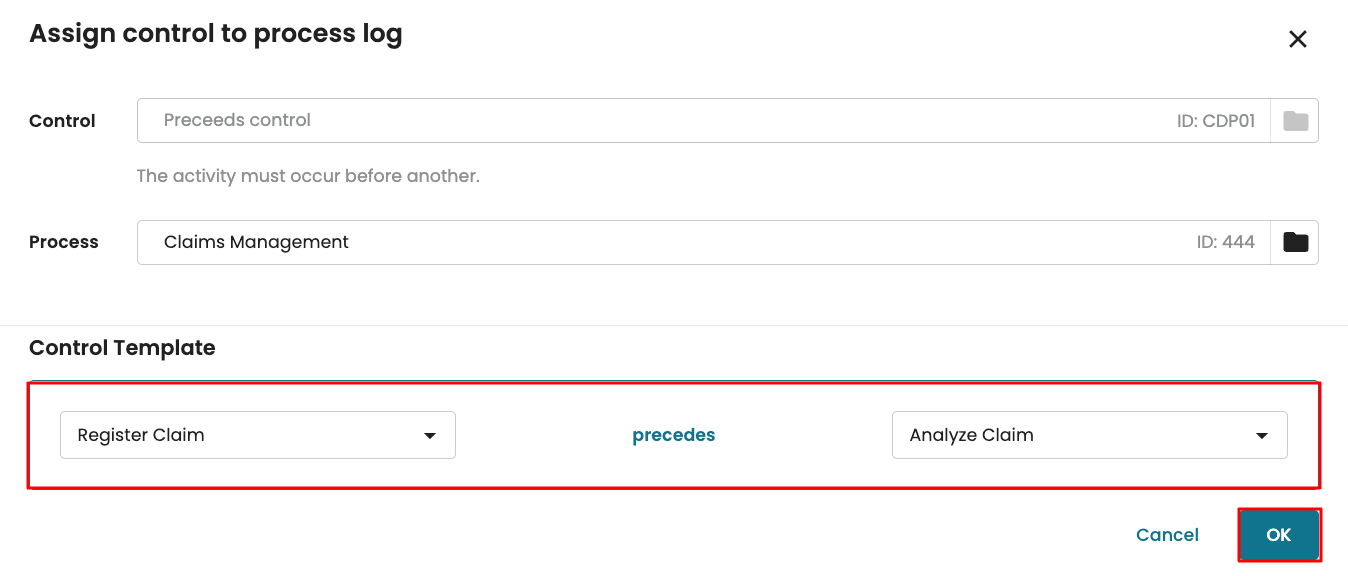Select the Register Claim activity text
This screenshot has height=576, width=1348.
click(x=141, y=435)
